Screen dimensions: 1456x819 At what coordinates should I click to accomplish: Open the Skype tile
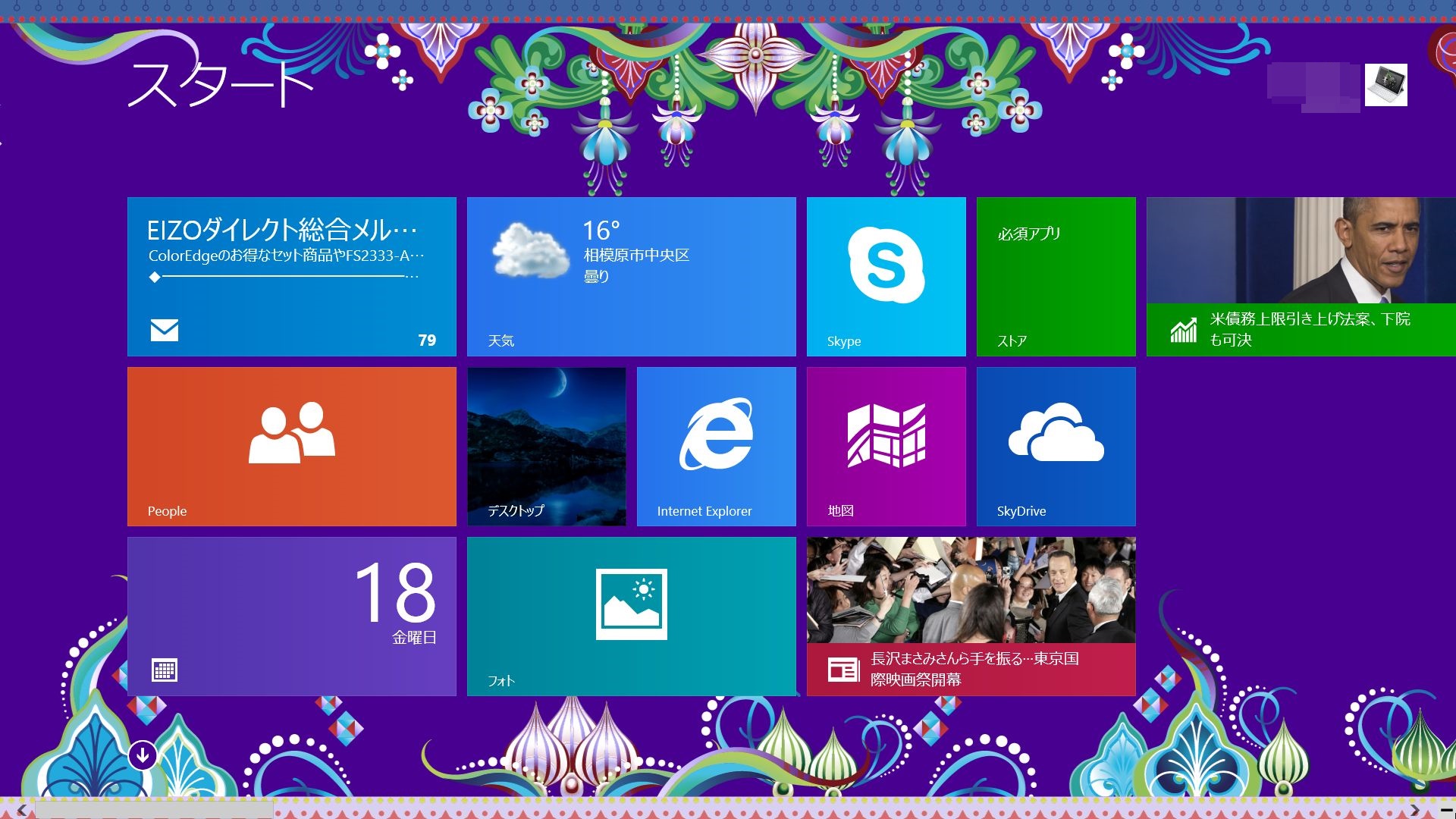[886, 277]
